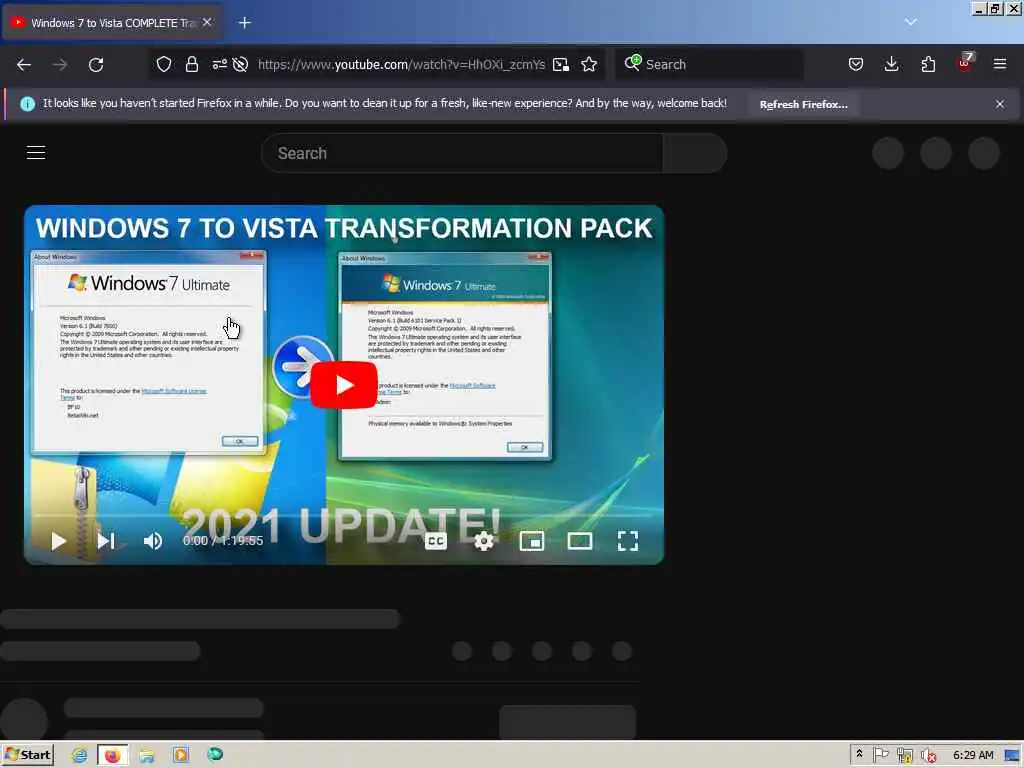This screenshot has width=1024, height=768.
Task: Select the Windows 7 to Vista YouTube tab
Action: [112, 23]
